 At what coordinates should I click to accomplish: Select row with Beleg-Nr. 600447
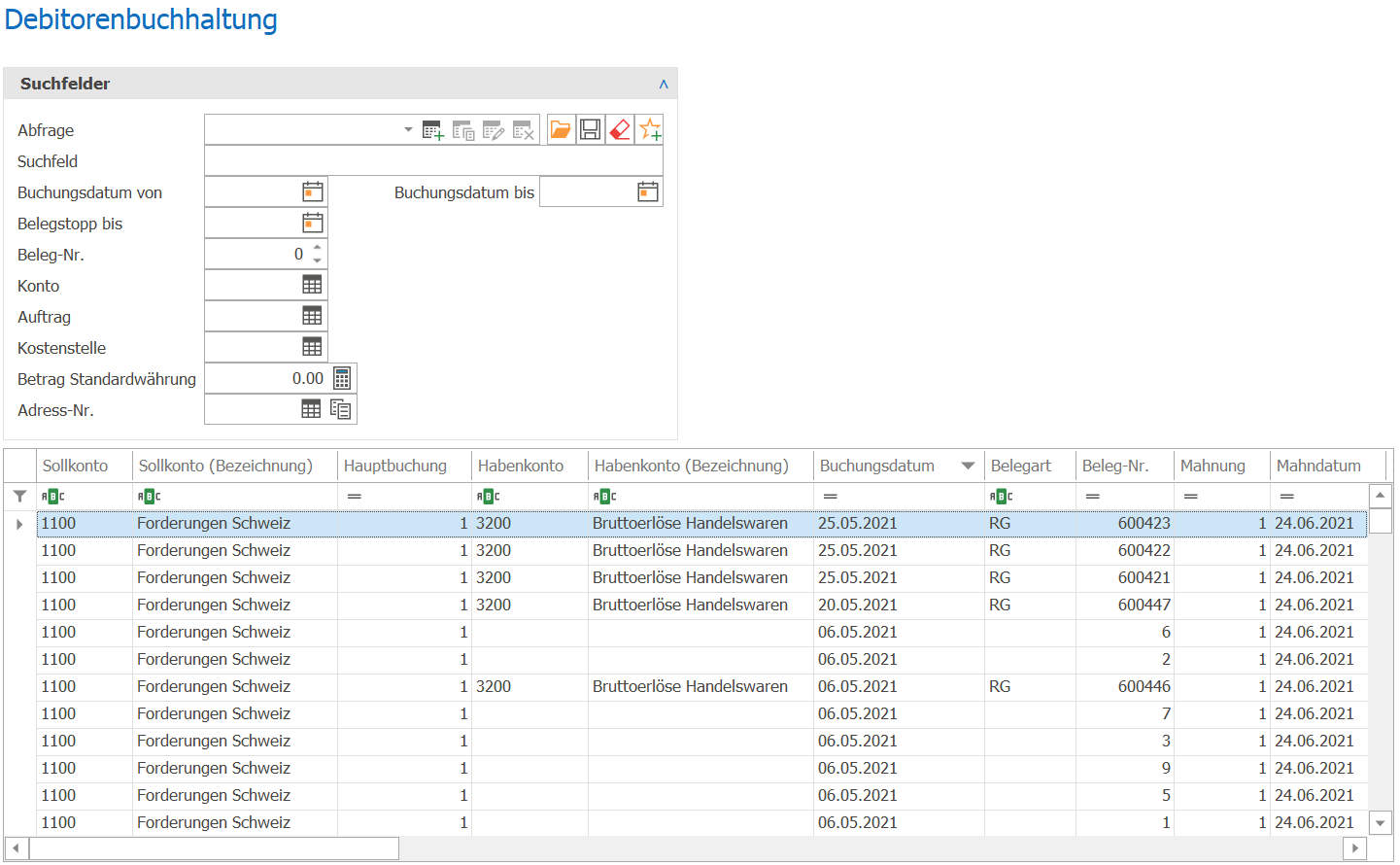pyautogui.click(x=701, y=605)
